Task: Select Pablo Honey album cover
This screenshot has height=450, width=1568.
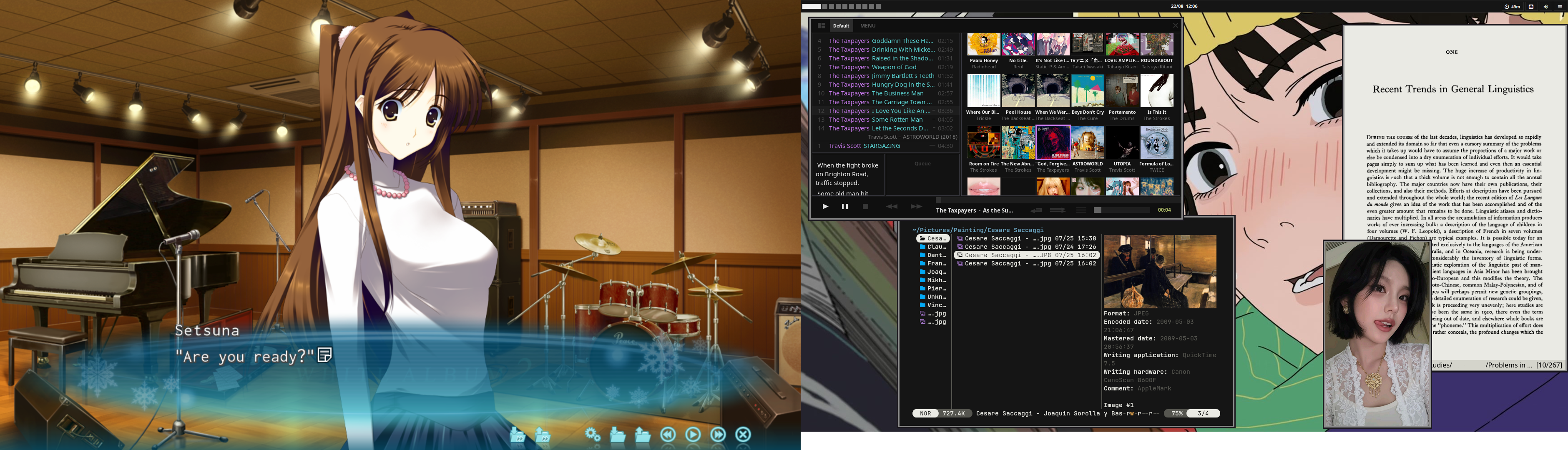Action: (x=984, y=45)
